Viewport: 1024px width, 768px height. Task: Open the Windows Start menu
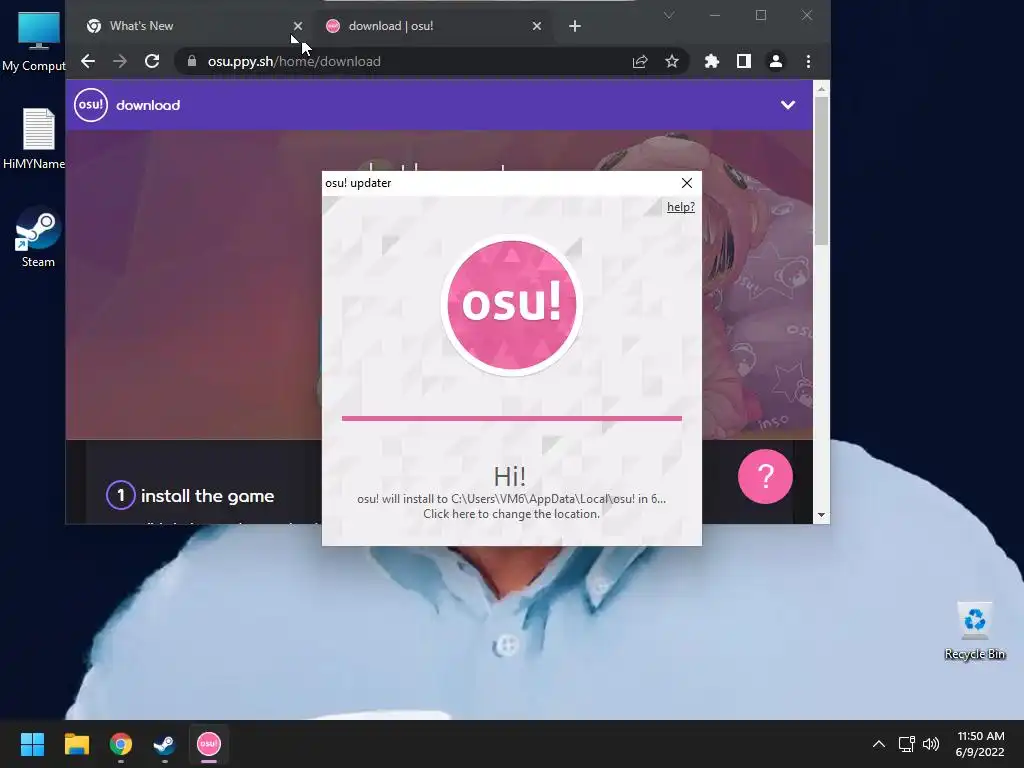click(x=32, y=744)
